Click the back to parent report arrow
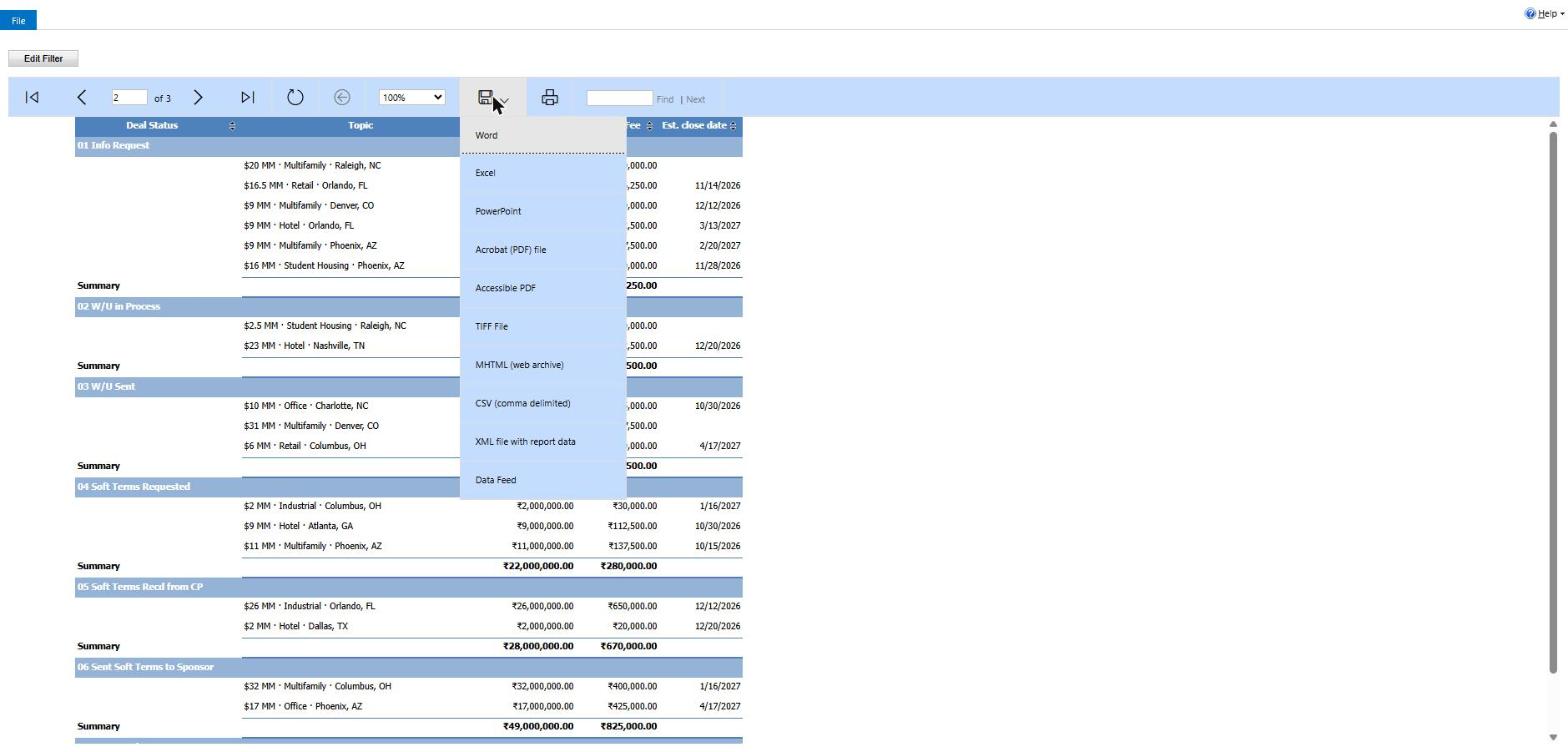Screen dimensions: 1568x752 coord(342,97)
